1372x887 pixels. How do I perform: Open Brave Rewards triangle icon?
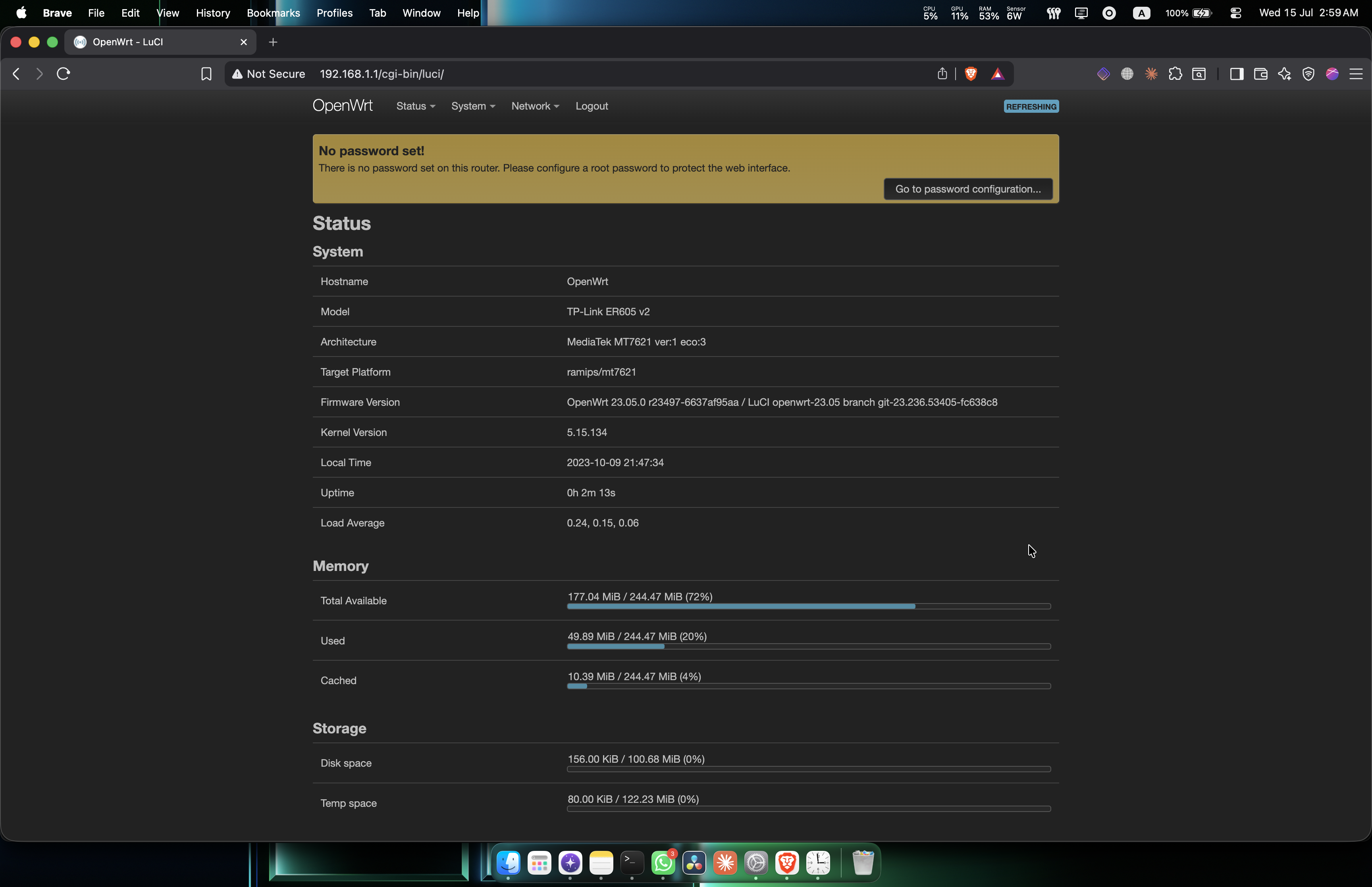[998, 74]
